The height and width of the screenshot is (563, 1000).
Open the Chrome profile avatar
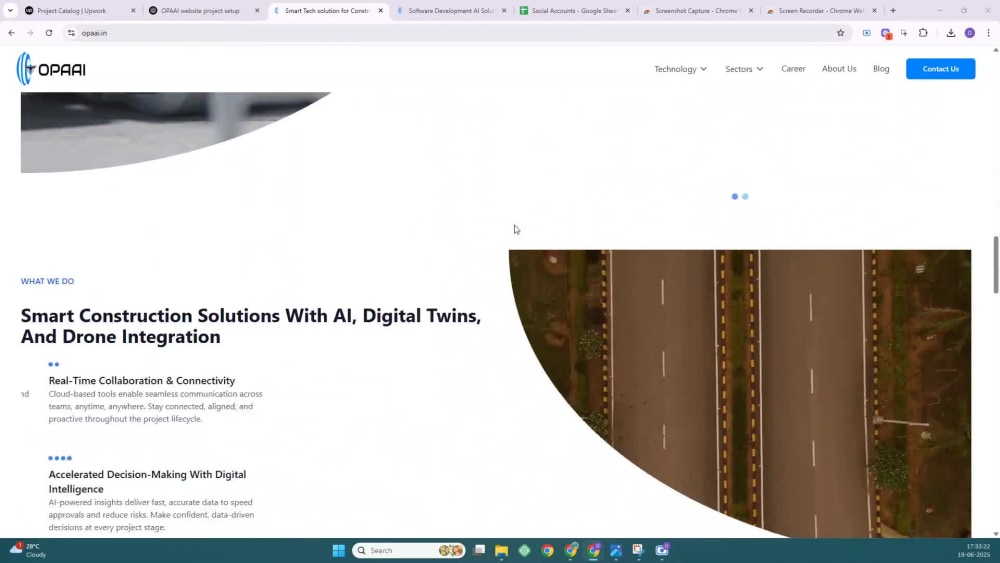pyautogui.click(x=969, y=33)
